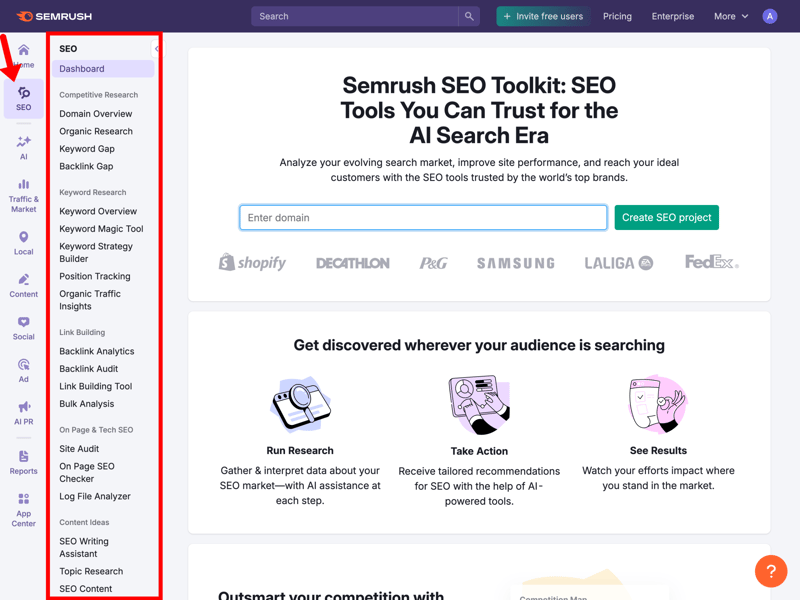Expand the More dropdown in header

tap(731, 16)
